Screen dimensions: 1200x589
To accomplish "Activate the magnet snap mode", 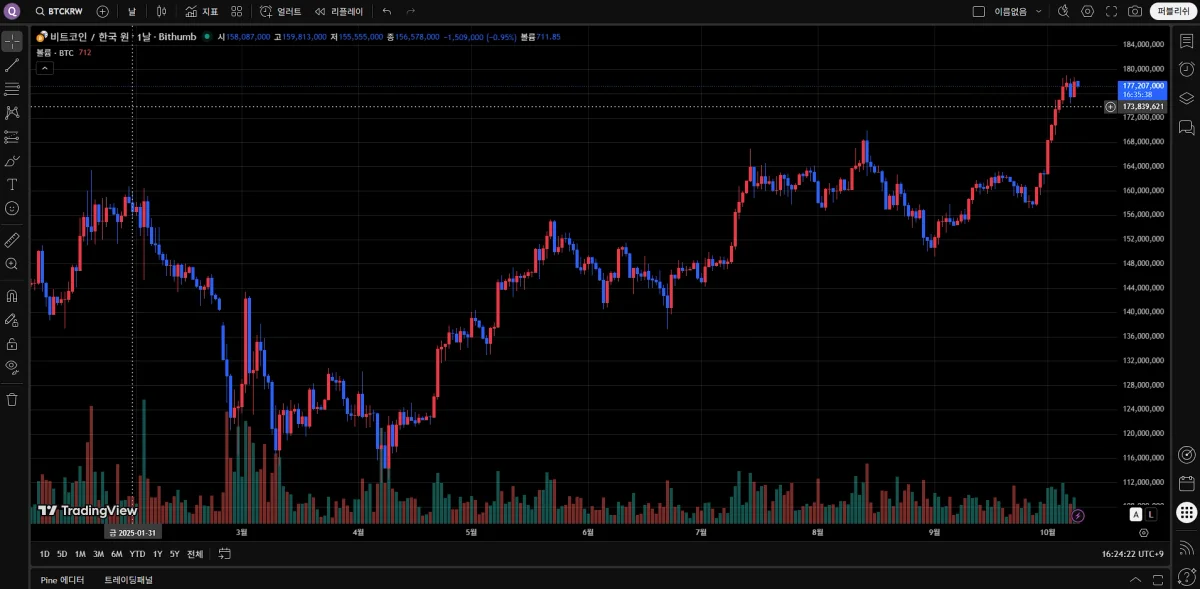I will click(x=12, y=296).
